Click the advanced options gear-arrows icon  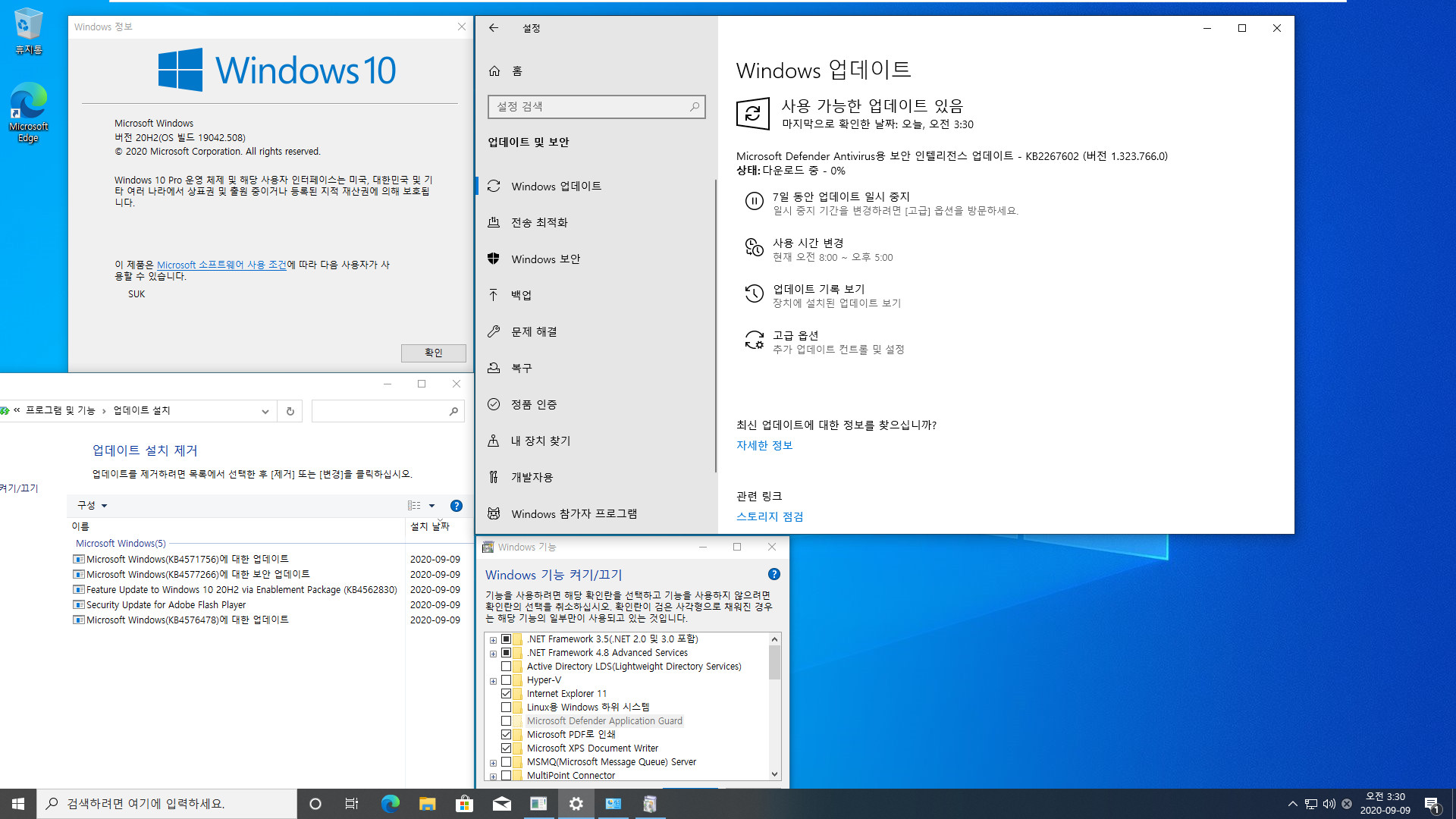click(754, 340)
